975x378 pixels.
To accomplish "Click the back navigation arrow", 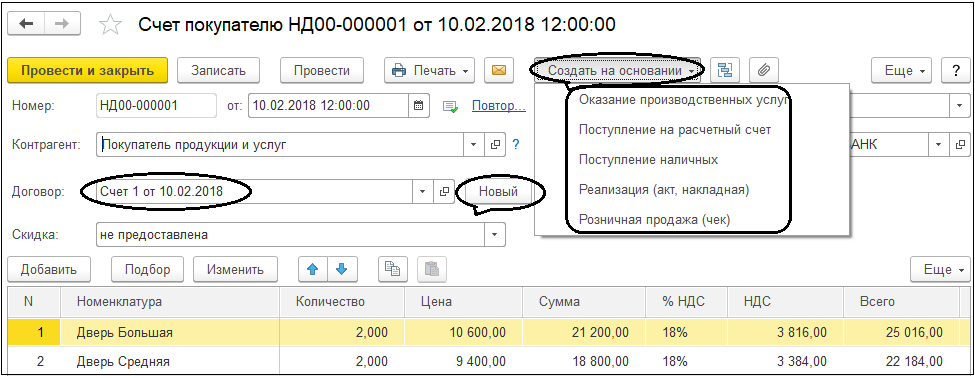I will tap(26, 25).
